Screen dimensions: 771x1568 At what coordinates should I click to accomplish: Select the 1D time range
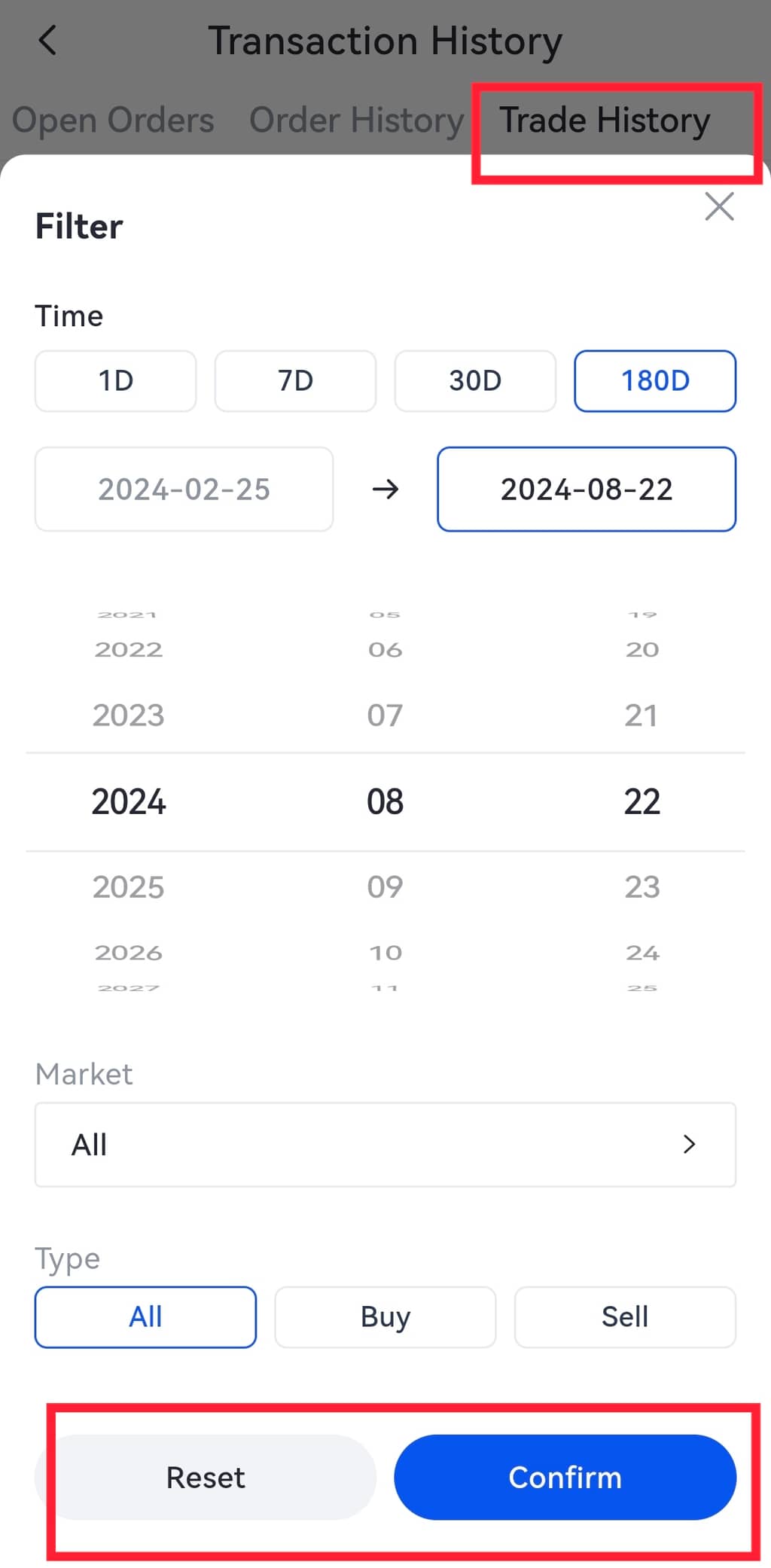pos(116,381)
